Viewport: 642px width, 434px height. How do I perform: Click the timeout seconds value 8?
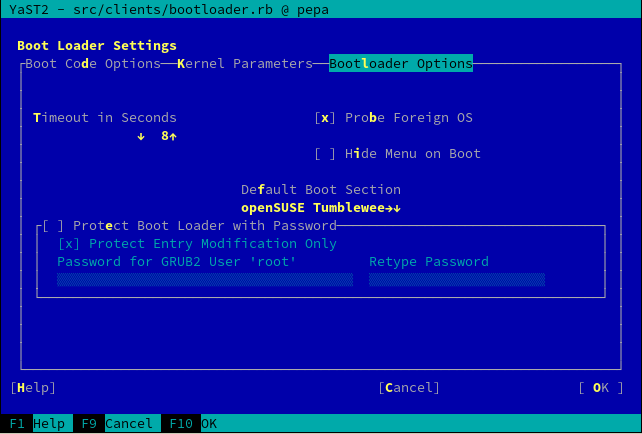164,136
